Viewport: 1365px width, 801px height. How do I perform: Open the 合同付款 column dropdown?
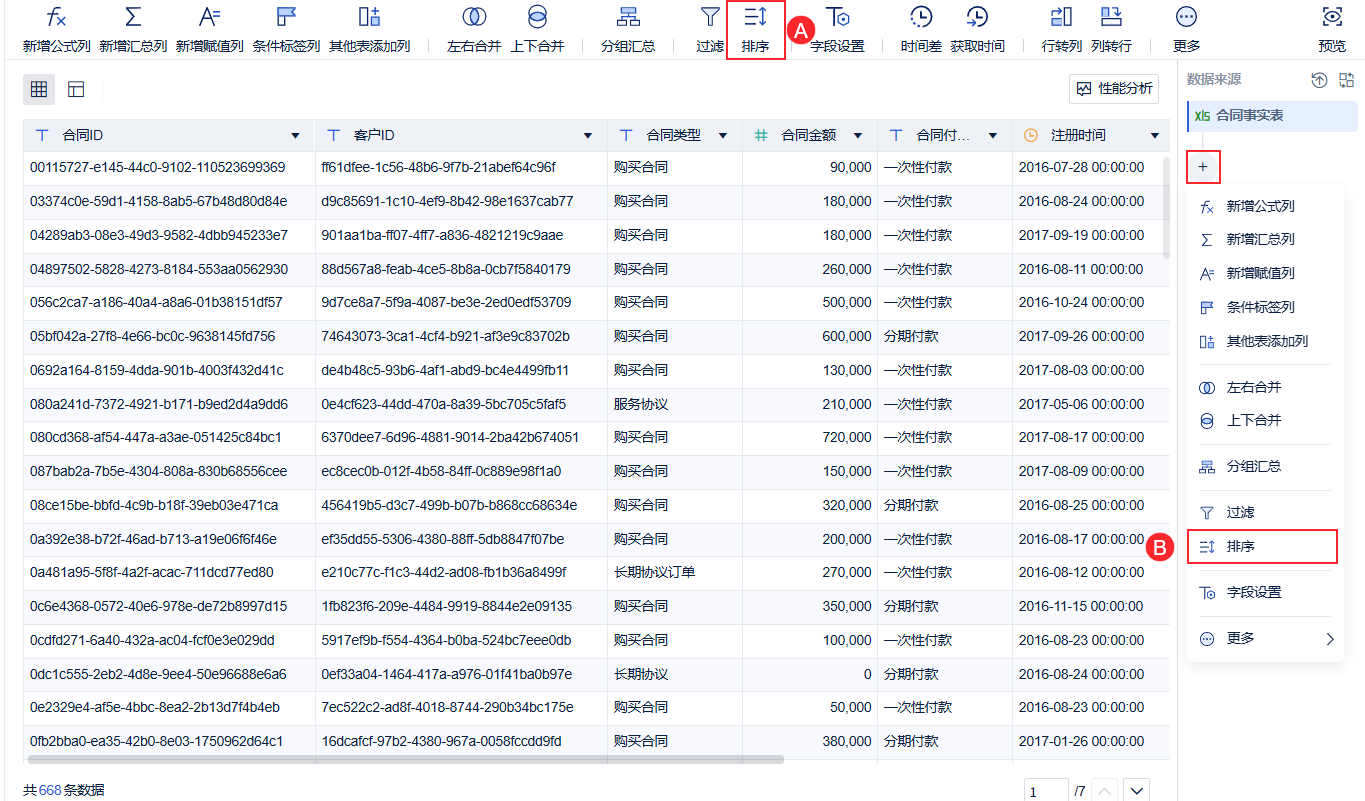point(993,135)
